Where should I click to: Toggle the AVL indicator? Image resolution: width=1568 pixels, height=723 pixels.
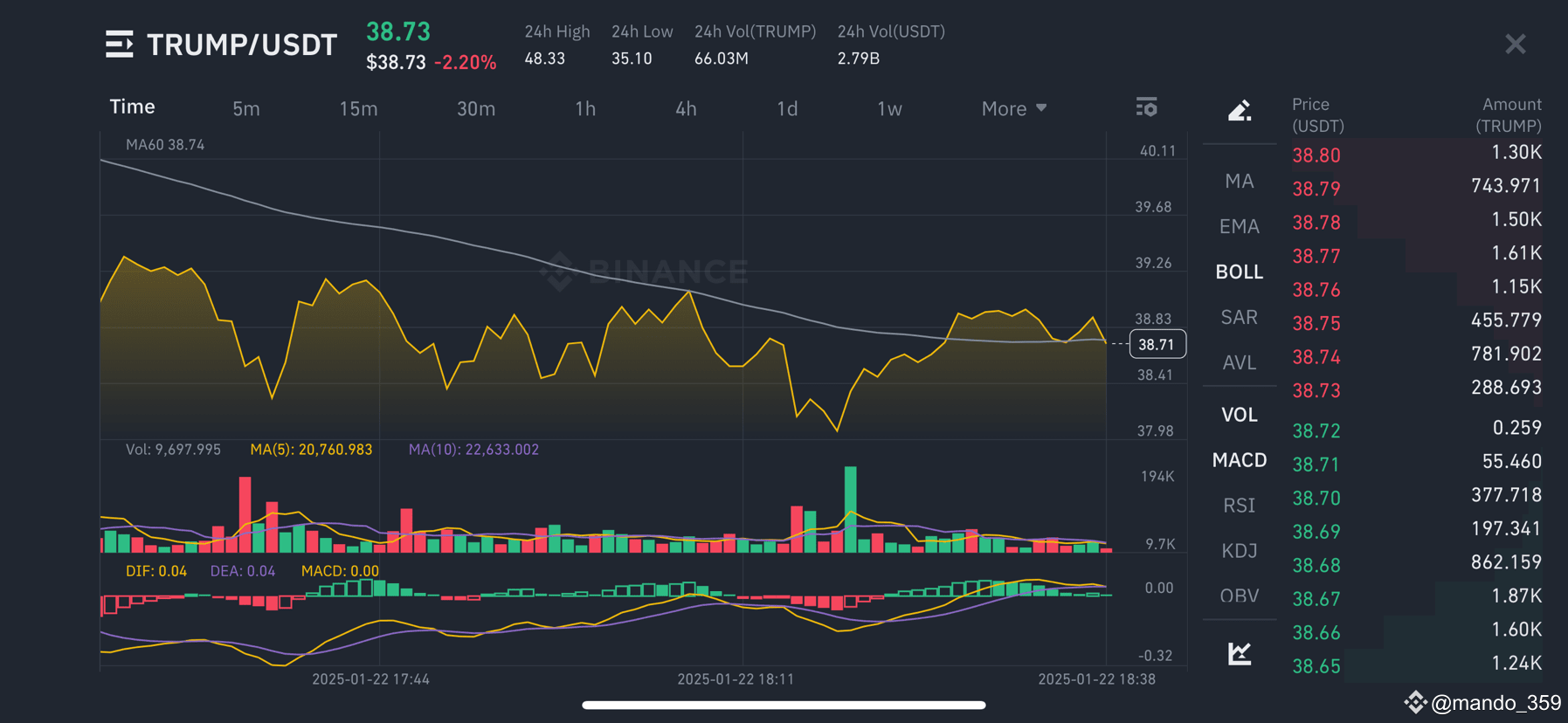click(1240, 362)
